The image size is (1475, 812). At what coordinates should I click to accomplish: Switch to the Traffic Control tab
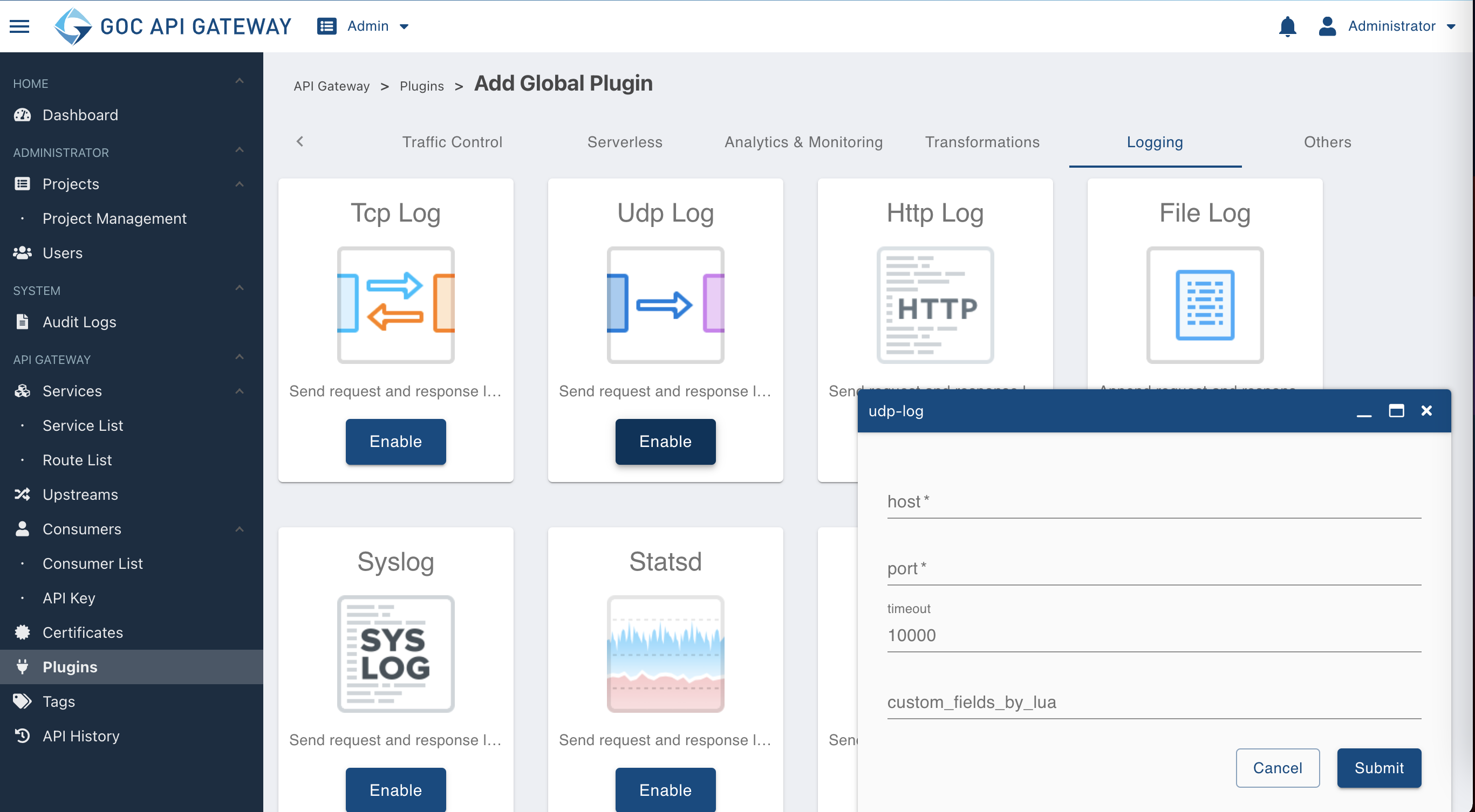452,142
